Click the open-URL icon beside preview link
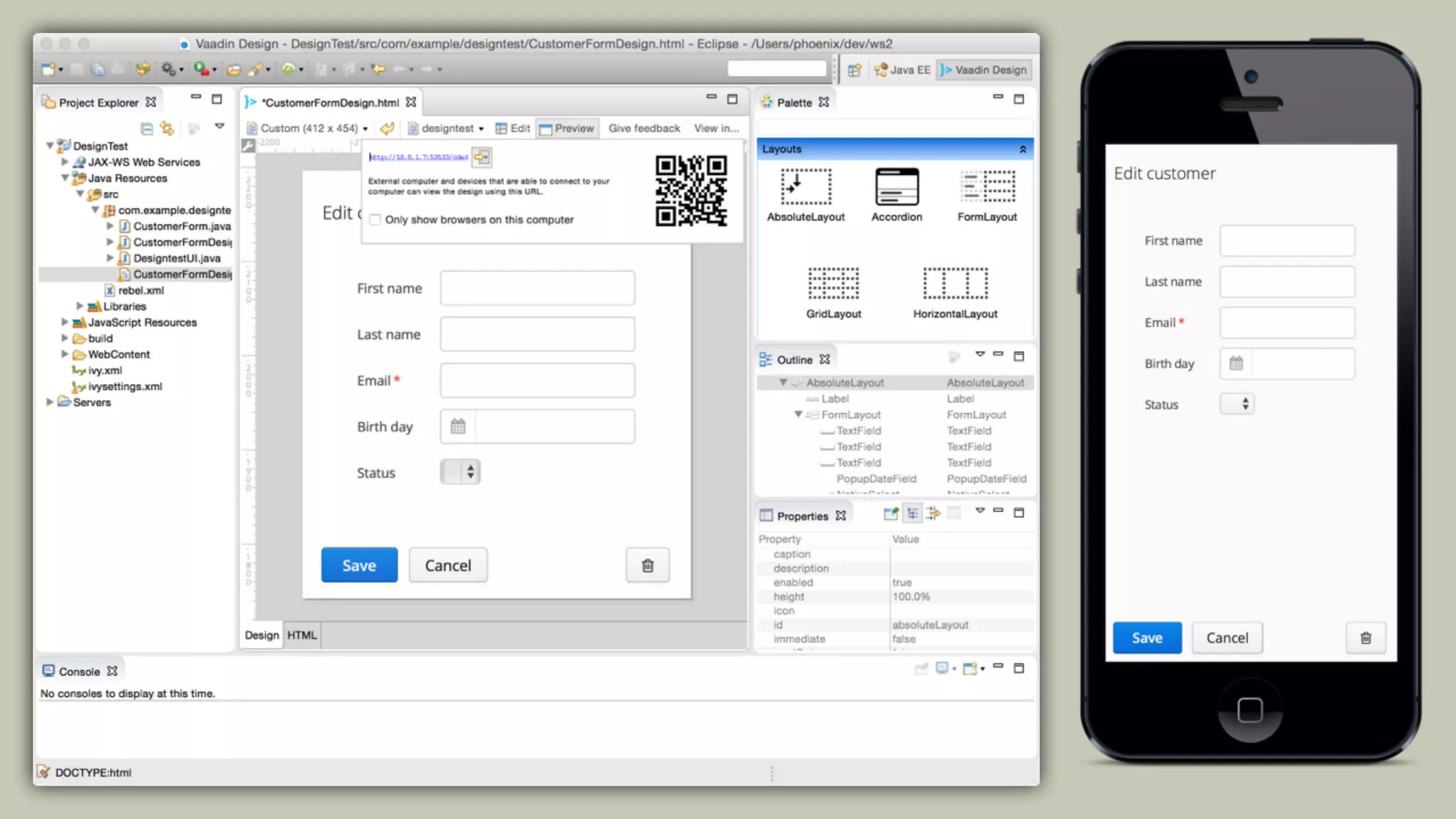The width and height of the screenshot is (1456, 819). tap(481, 157)
